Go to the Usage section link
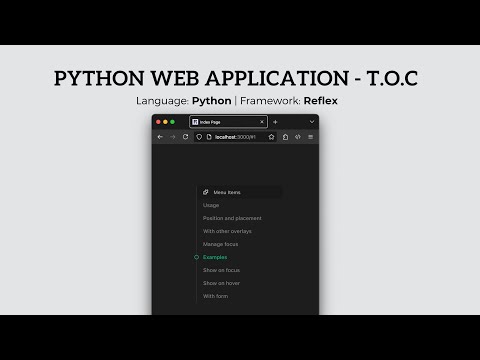 (x=211, y=205)
